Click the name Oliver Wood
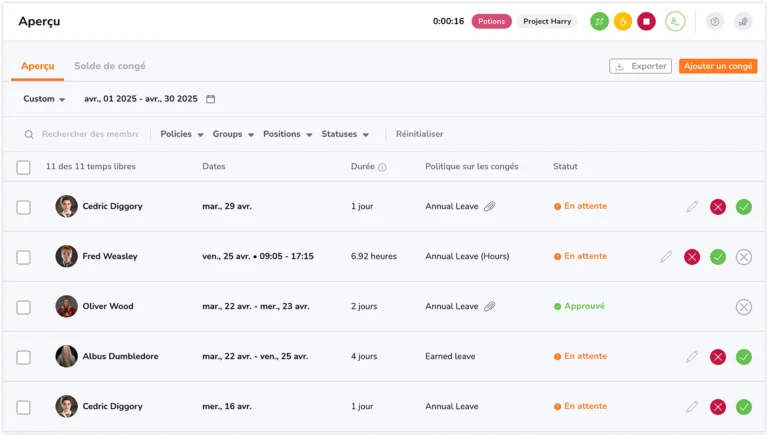Screen dimensions: 768x436 pos(108,307)
